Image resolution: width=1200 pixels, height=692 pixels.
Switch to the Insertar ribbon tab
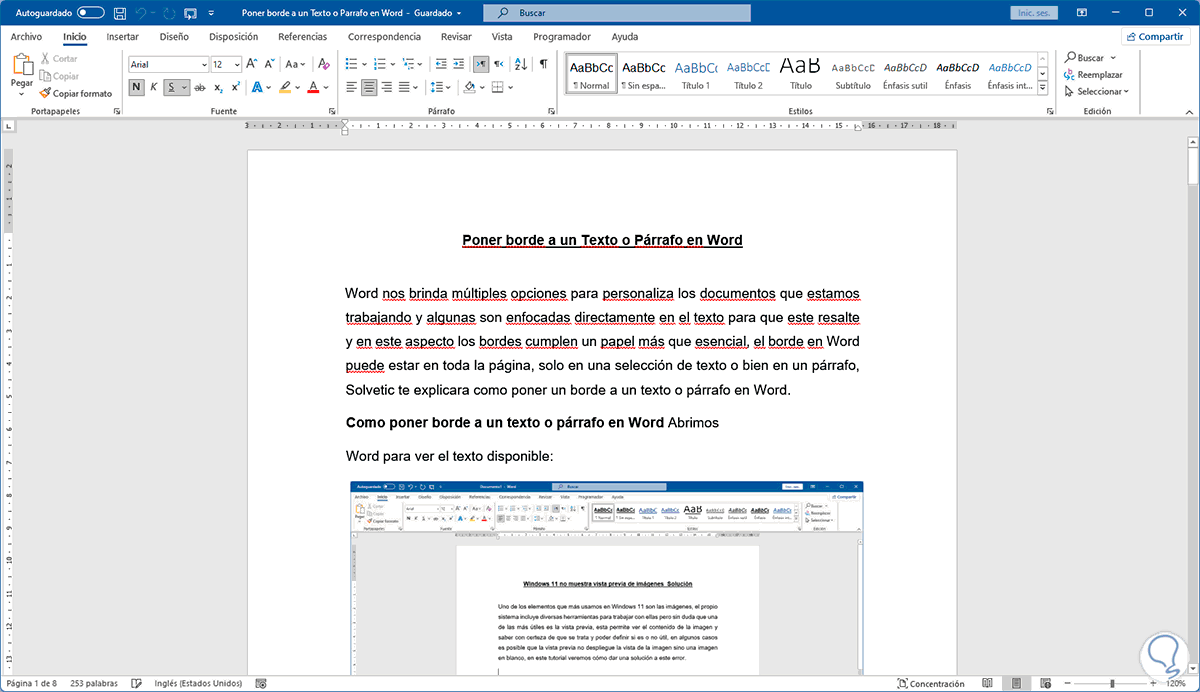tap(122, 35)
